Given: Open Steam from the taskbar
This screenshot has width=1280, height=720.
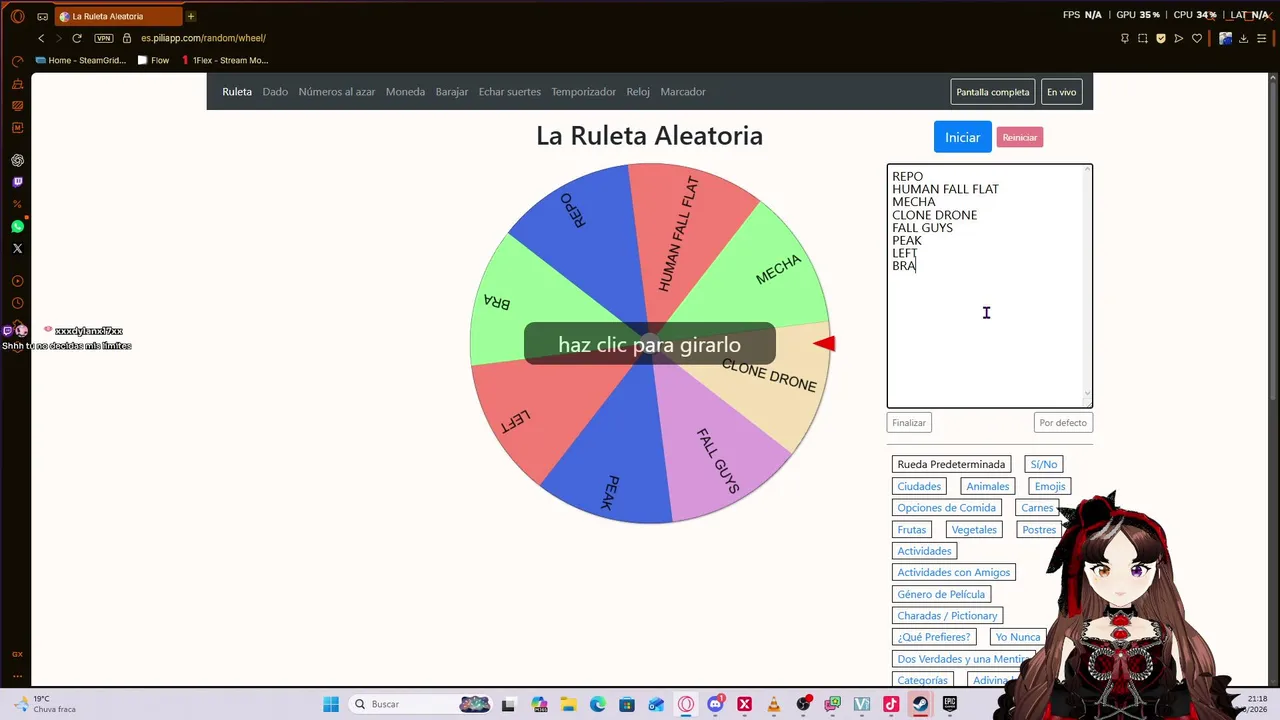Looking at the screenshot, I should 920,704.
